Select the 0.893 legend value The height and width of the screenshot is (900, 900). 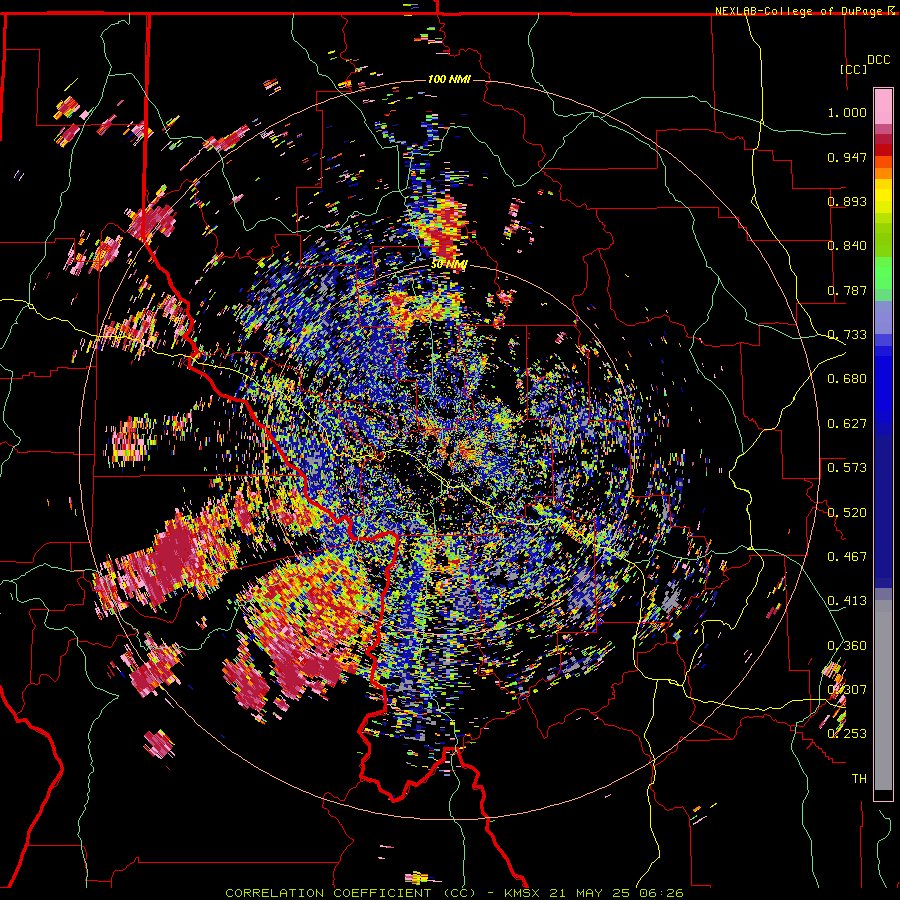click(847, 201)
